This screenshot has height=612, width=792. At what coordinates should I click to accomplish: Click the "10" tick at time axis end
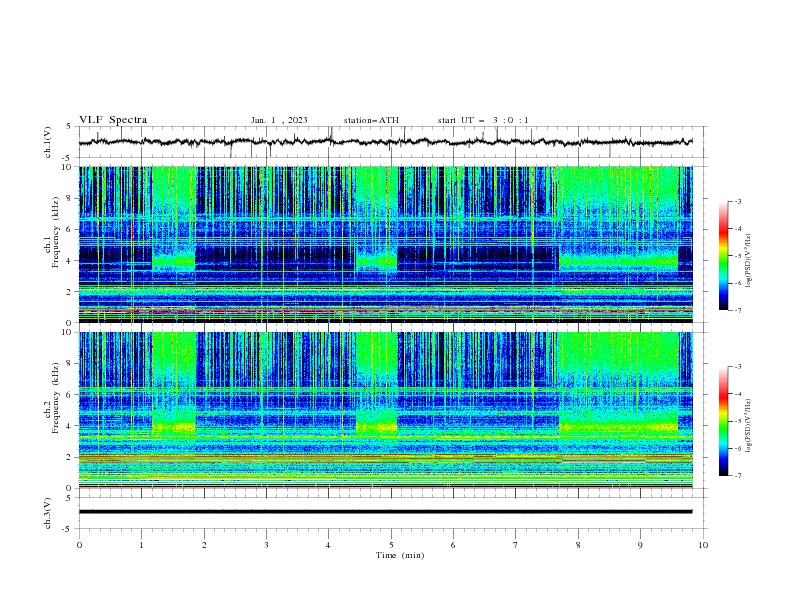703,545
